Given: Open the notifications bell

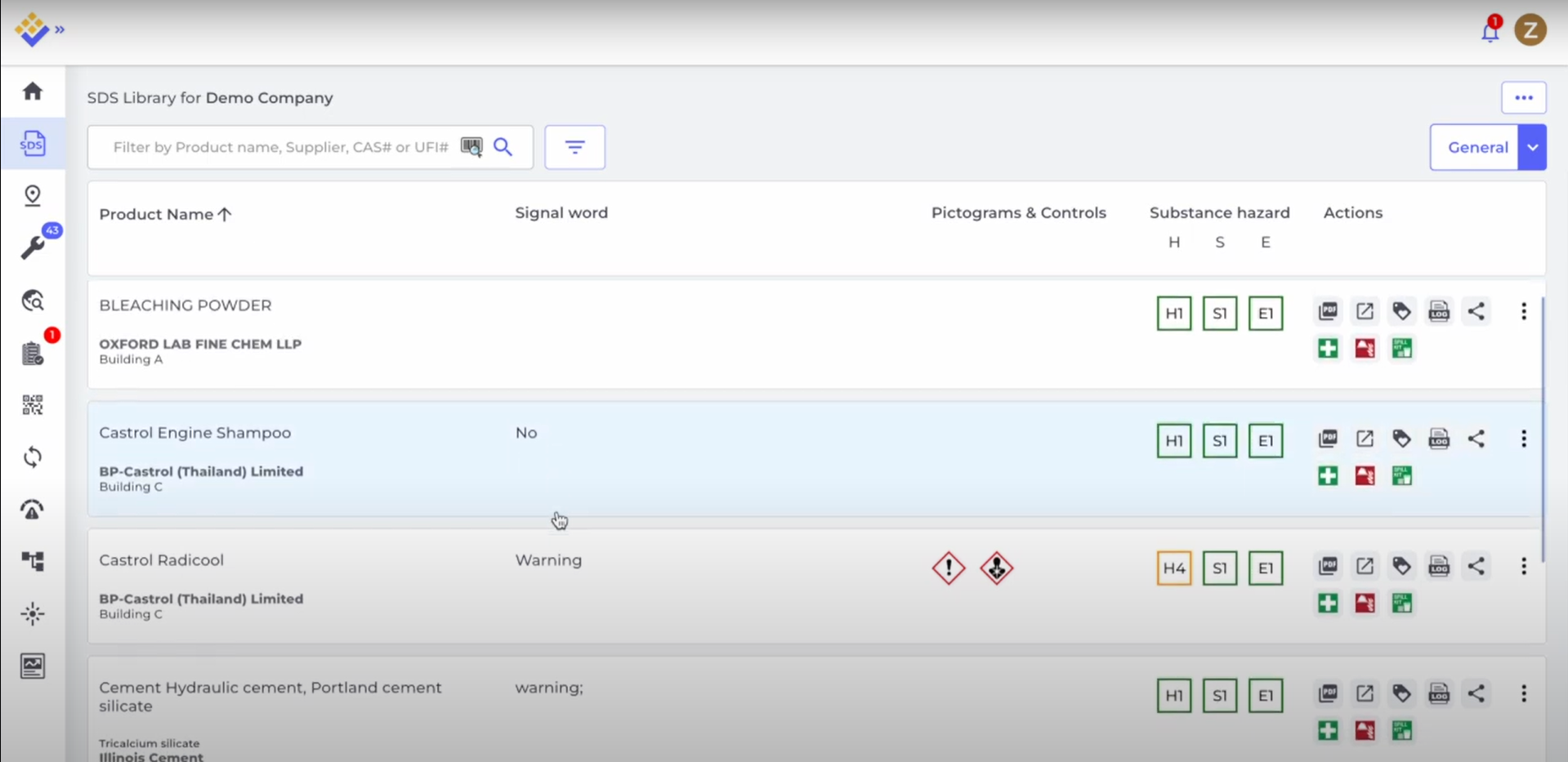Looking at the screenshot, I should click(x=1490, y=31).
